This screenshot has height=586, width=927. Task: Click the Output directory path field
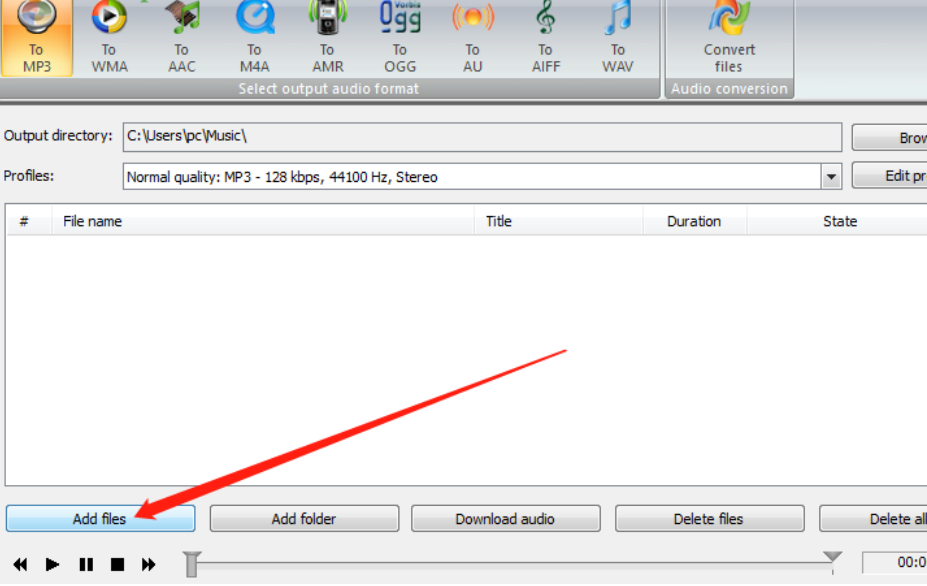click(x=482, y=137)
